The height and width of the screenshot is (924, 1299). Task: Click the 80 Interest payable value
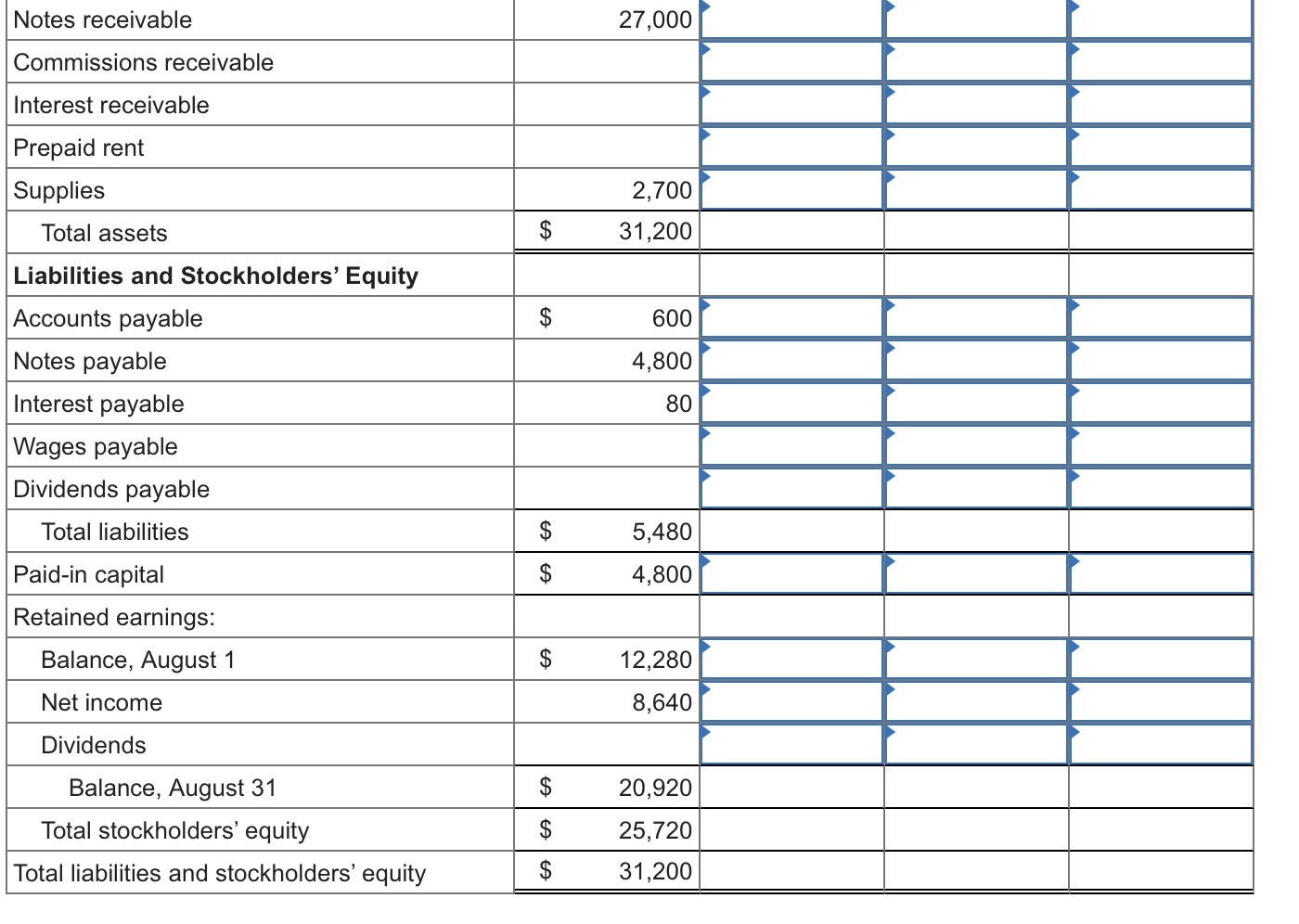[678, 404]
